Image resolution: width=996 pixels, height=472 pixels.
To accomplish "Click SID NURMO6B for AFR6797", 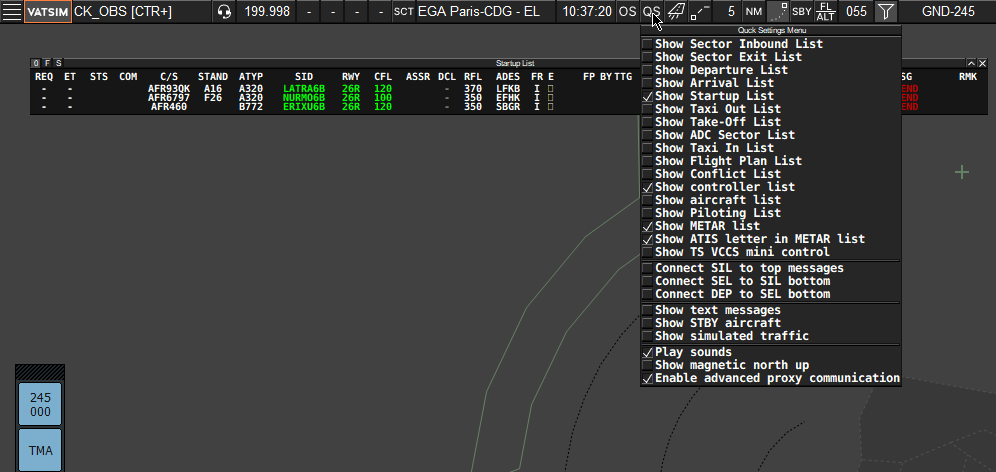I will point(304,98).
